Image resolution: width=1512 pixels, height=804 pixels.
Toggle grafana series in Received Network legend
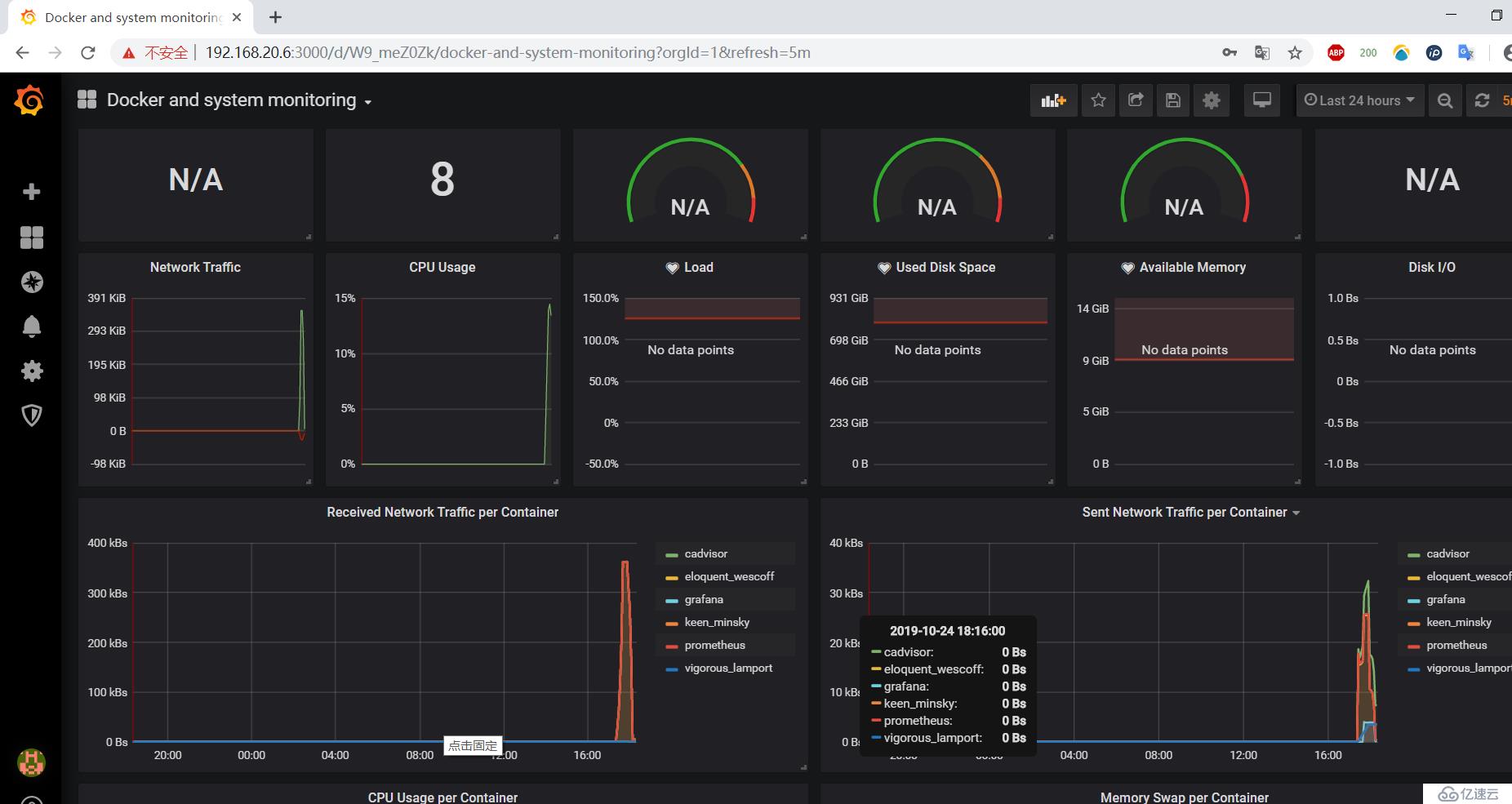(x=704, y=599)
